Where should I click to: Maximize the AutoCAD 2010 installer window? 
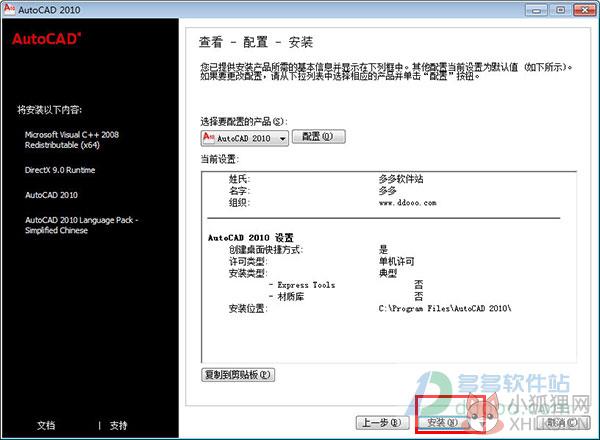click(x=560, y=10)
